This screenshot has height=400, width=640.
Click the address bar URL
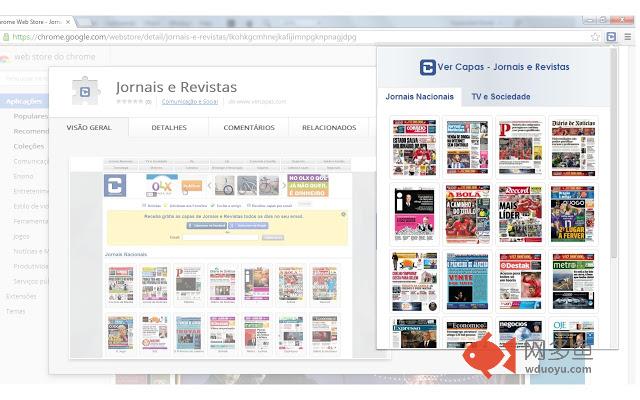tap(184, 37)
